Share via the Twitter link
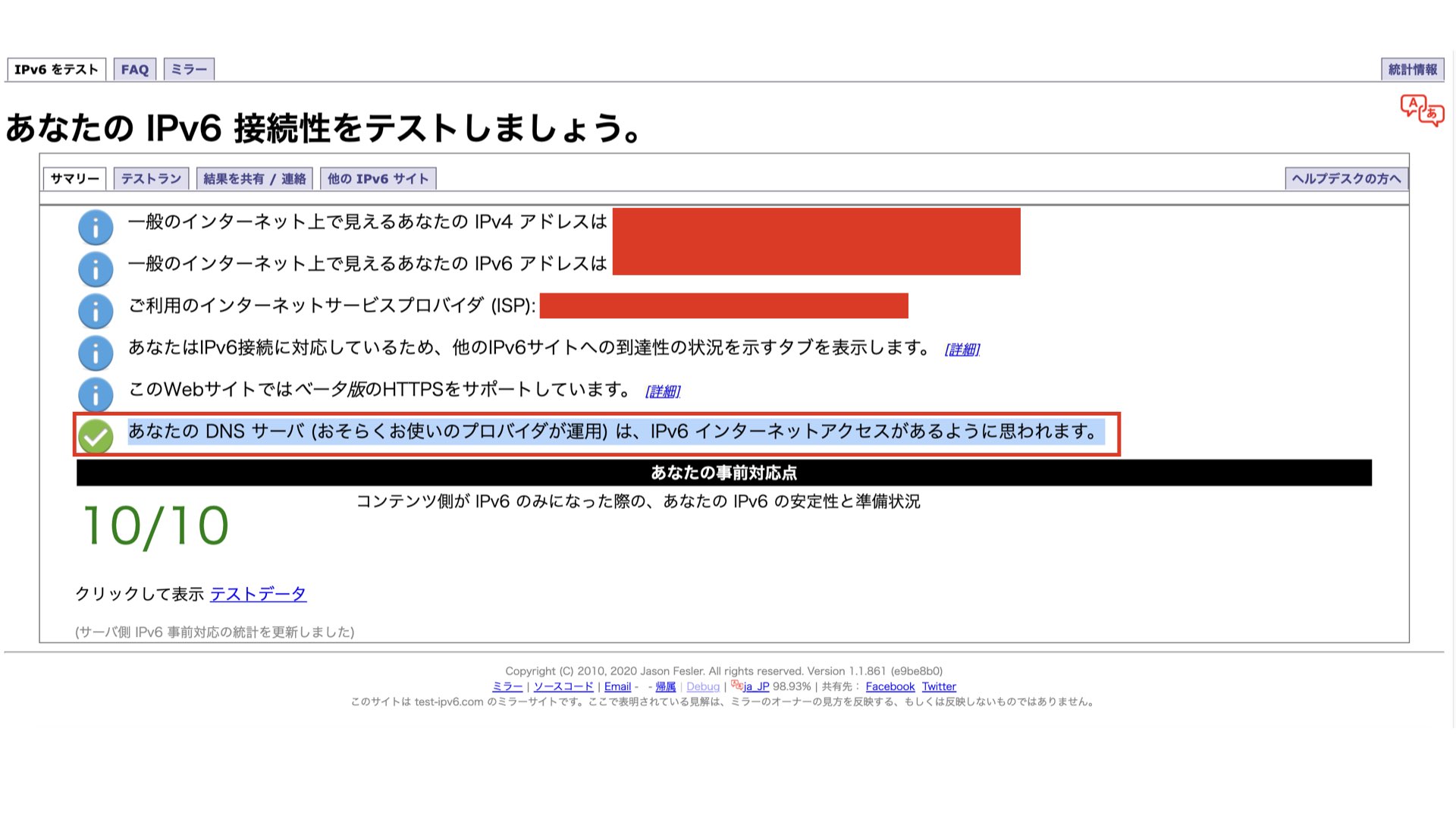The image size is (1456, 819). click(939, 686)
